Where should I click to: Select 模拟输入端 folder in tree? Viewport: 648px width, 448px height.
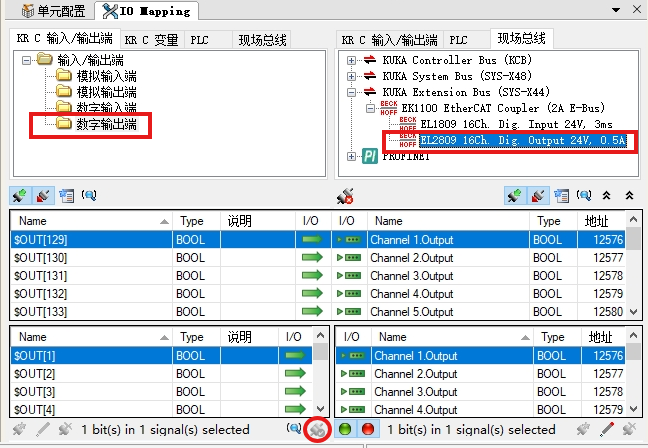click(x=107, y=76)
